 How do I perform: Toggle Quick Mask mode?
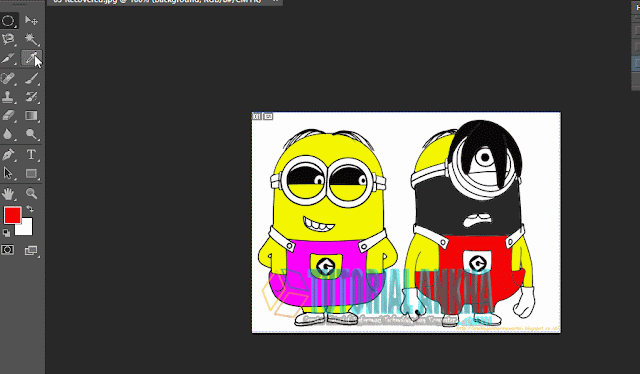pyautogui.click(x=7, y=250)
